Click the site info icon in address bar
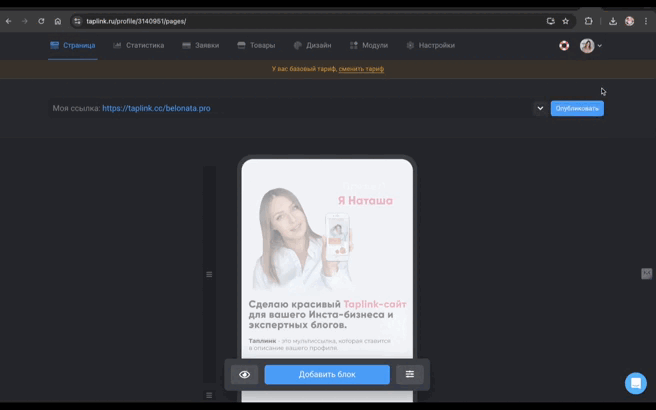 77,21
